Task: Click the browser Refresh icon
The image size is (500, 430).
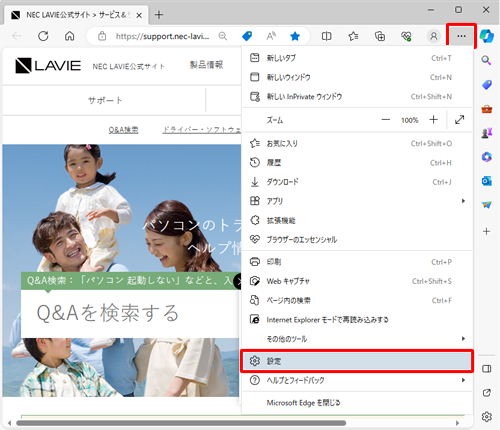Action: click(x=43, y=36)
